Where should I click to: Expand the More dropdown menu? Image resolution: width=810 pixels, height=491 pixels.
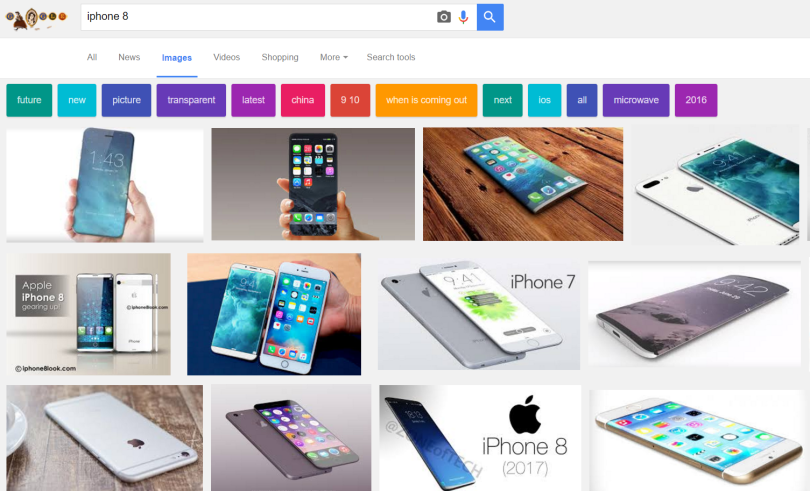[334, 57]
